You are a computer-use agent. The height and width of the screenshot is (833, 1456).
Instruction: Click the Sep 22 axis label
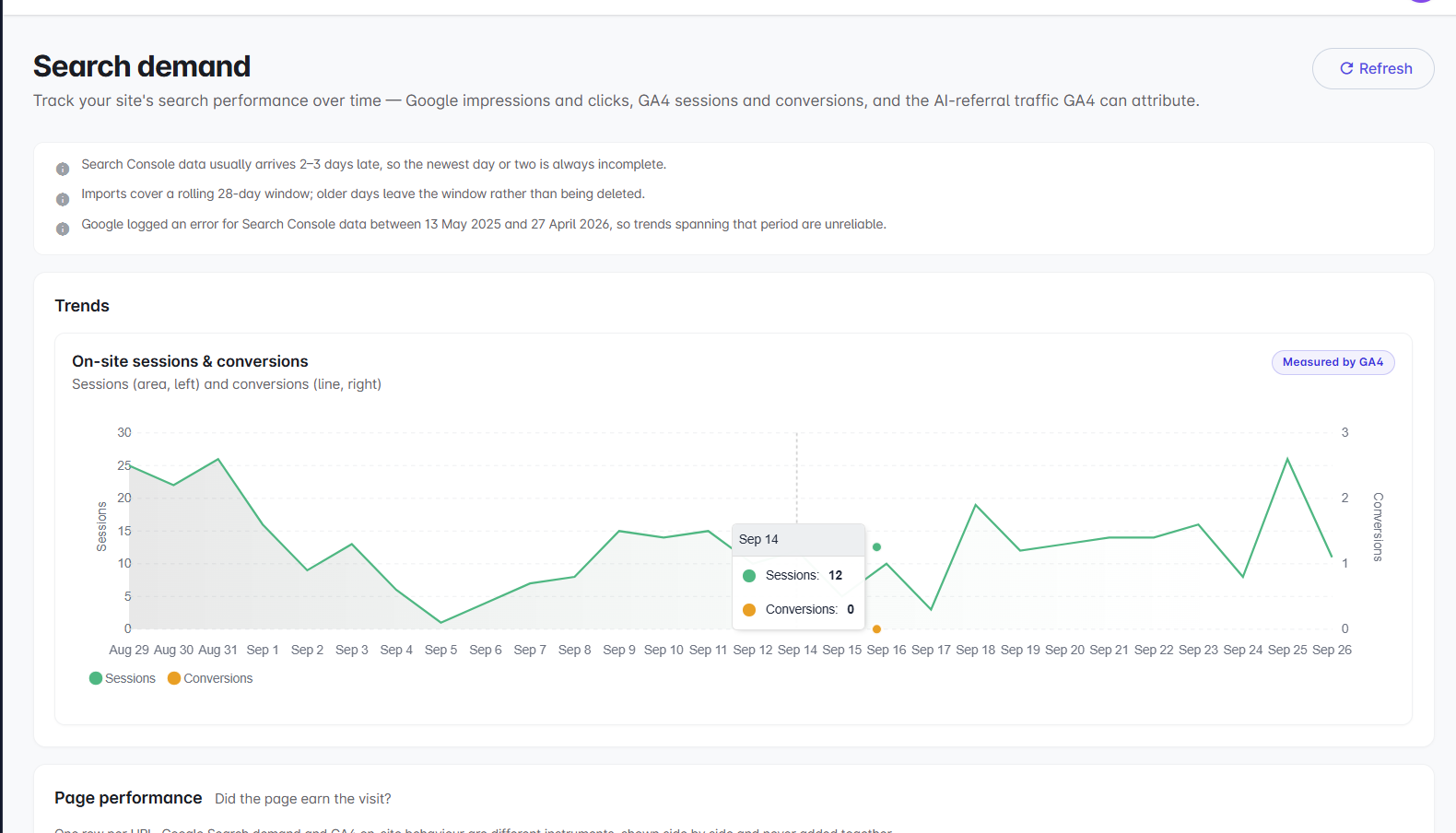click(1154, 650)
